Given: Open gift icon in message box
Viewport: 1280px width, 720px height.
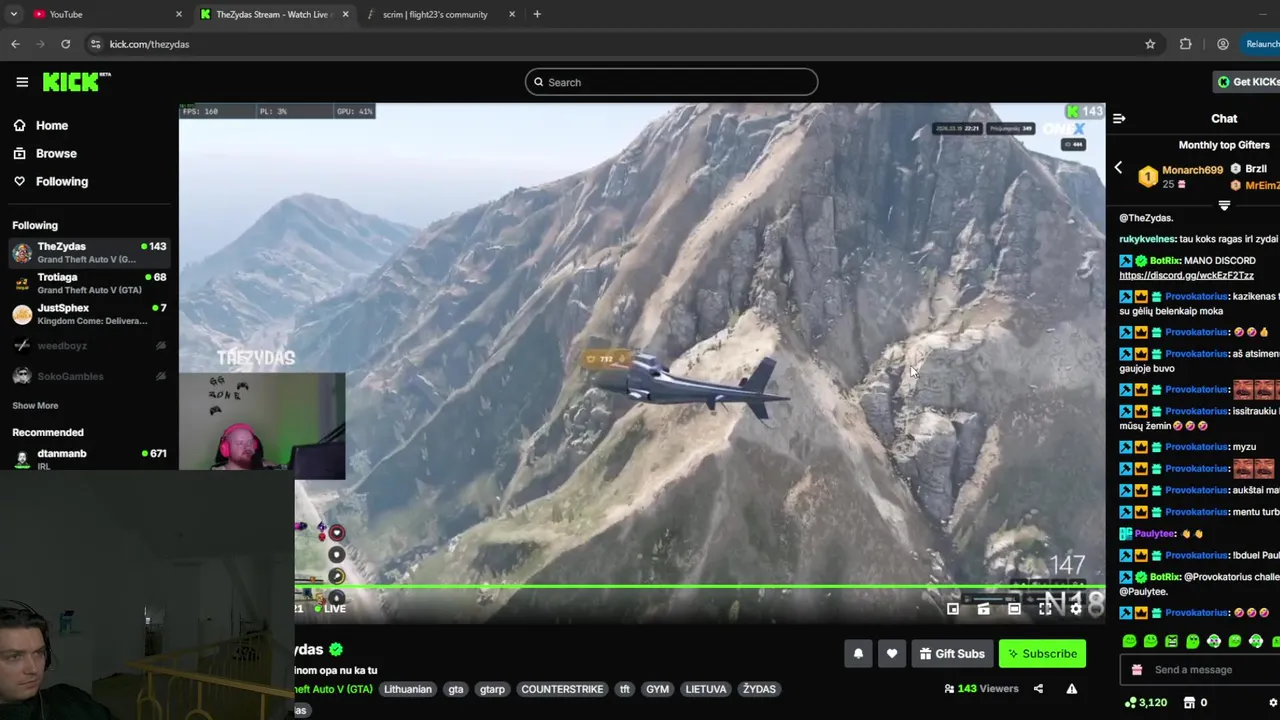Looking at the screenshot, I should [1137, 670].
